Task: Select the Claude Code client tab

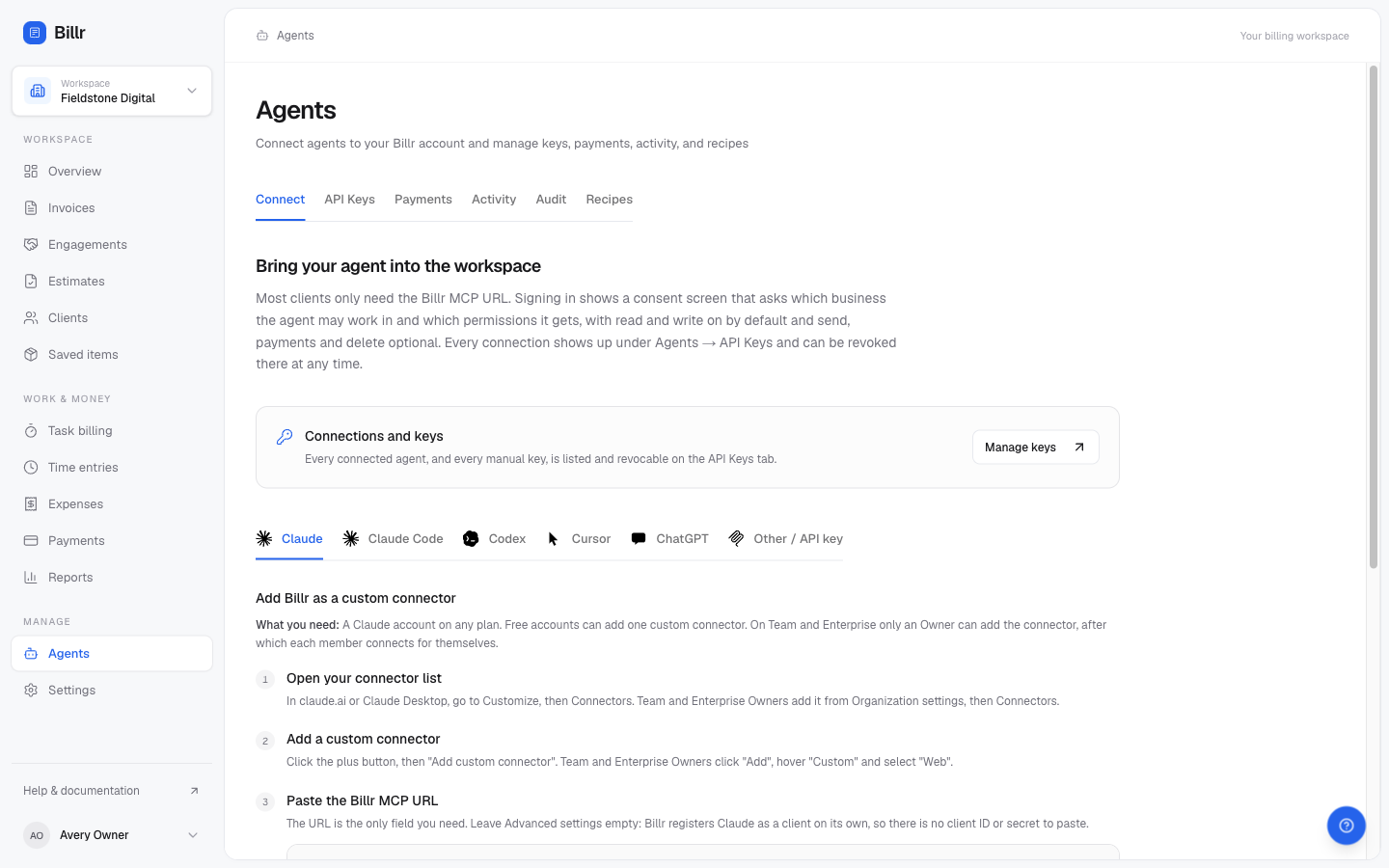Action: pos(393,539)
